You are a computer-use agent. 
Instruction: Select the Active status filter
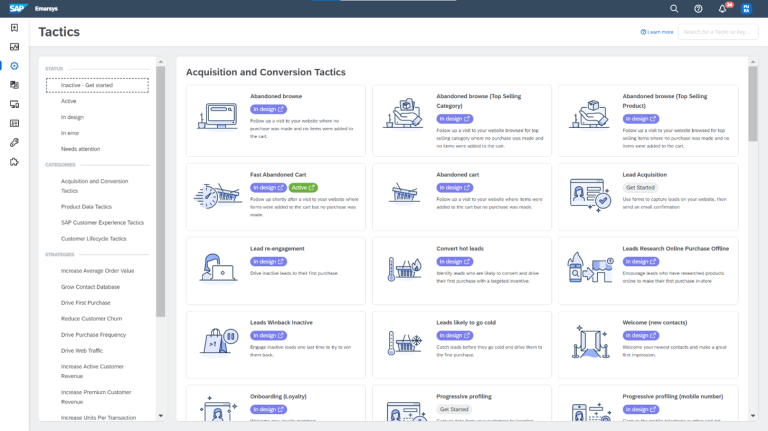click(x=68, y=101)
